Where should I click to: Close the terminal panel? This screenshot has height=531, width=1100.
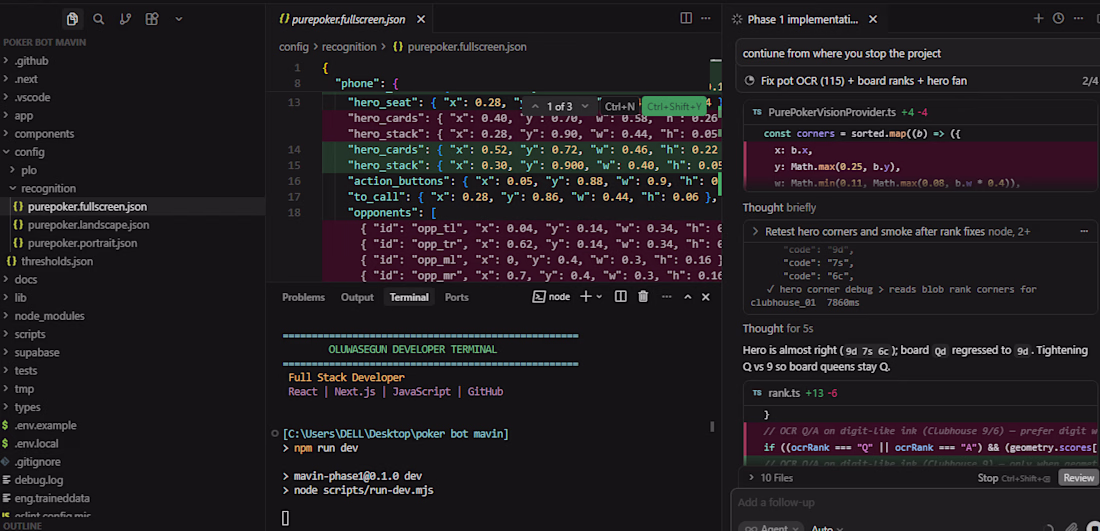706,297
